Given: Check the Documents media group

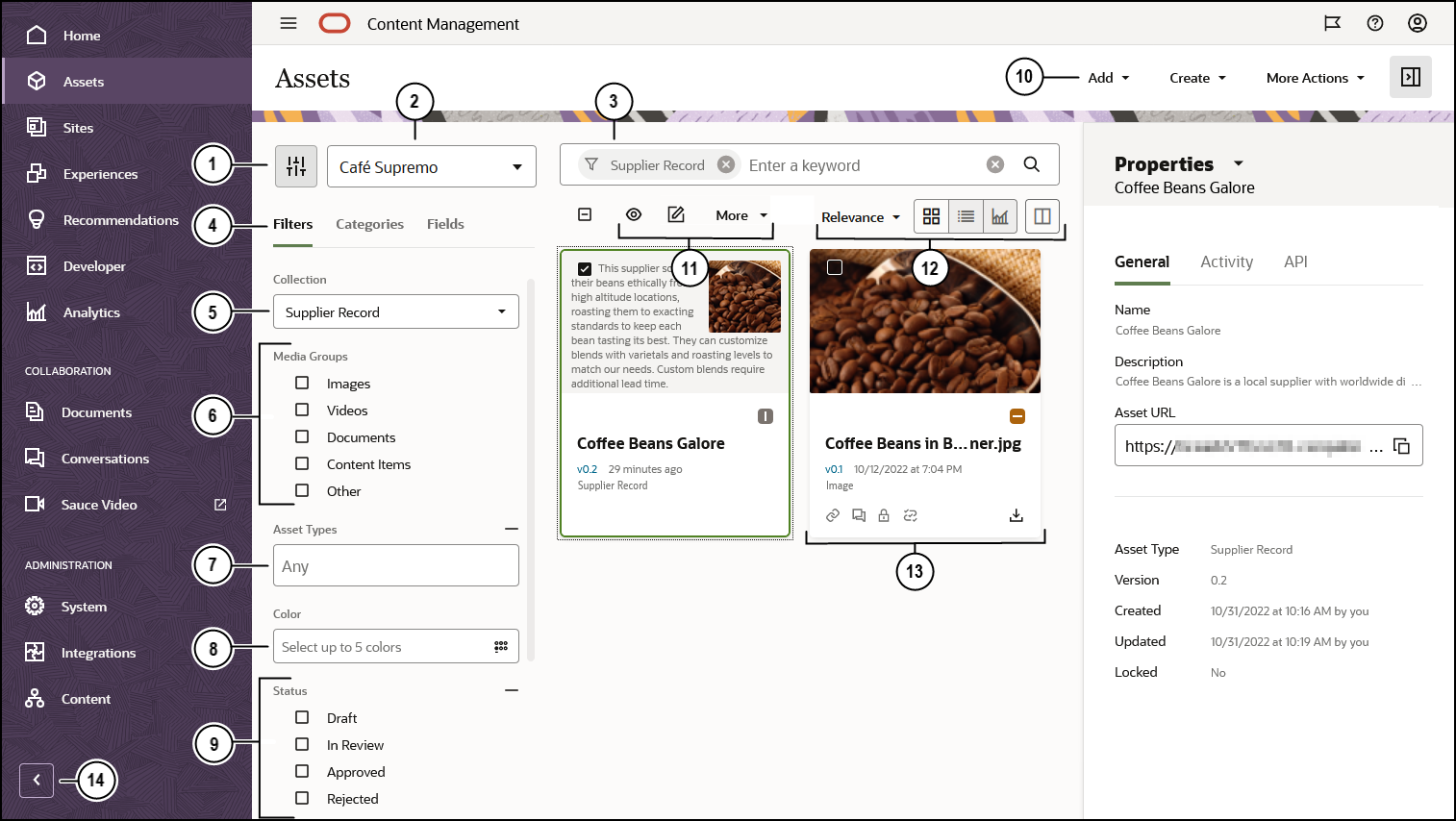Looking at the screenshot, I should [302, 436].
